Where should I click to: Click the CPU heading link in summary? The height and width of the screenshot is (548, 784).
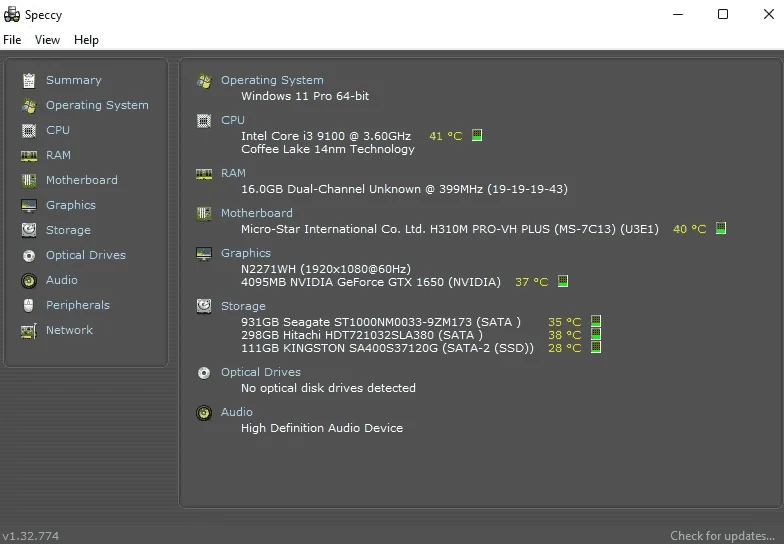232,120
